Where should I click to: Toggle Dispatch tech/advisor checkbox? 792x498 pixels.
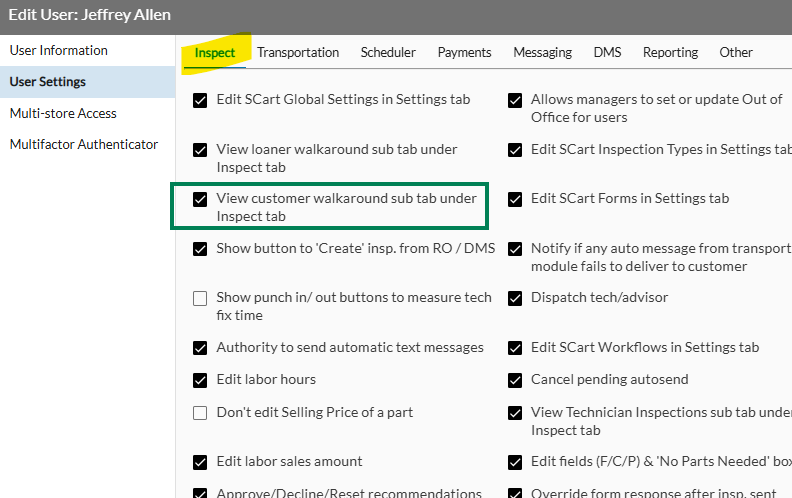pyautogui.click(x=515, y=298)
